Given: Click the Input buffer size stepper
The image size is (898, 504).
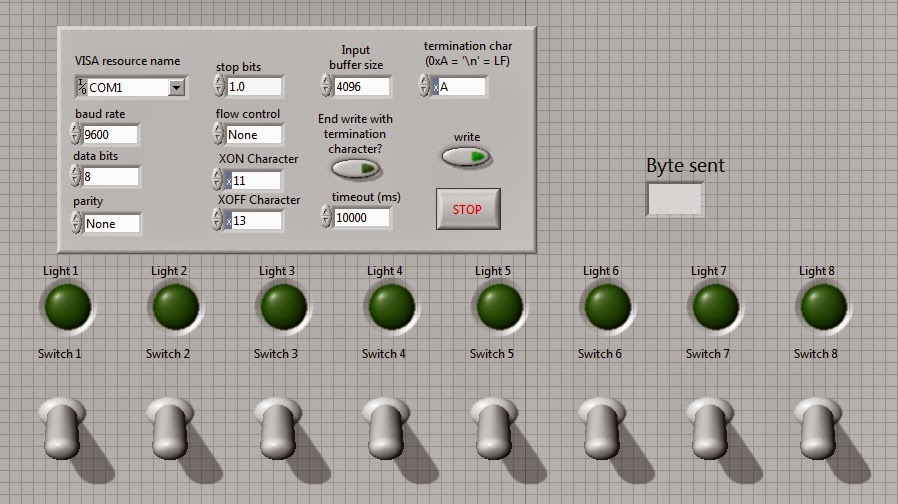Looking at the screenshot, I should (x=326, y=85).
